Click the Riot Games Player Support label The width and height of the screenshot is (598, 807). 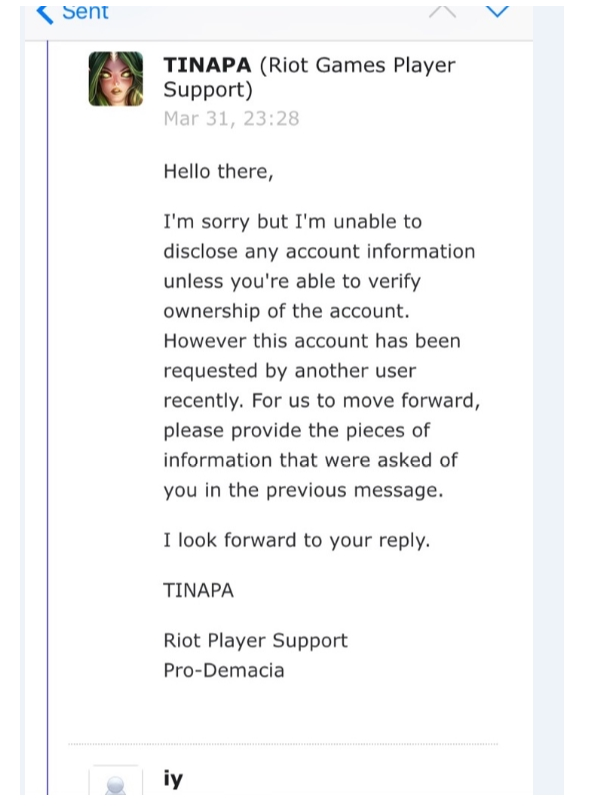309,77
